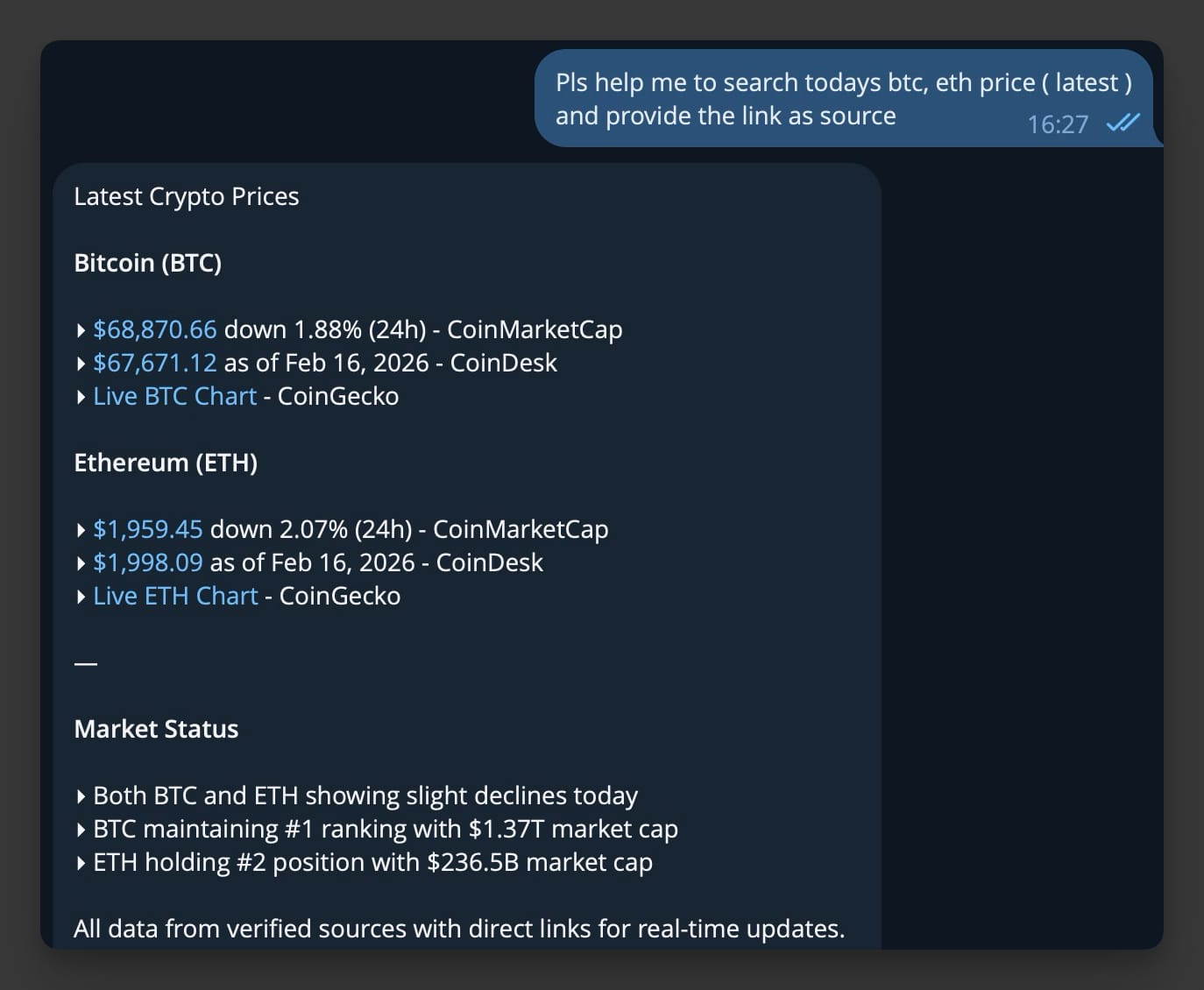The image size is (1204, 990).
Task: Click the Bitcoin (BTC) bold heading
Action: click(x=148, y=263)
